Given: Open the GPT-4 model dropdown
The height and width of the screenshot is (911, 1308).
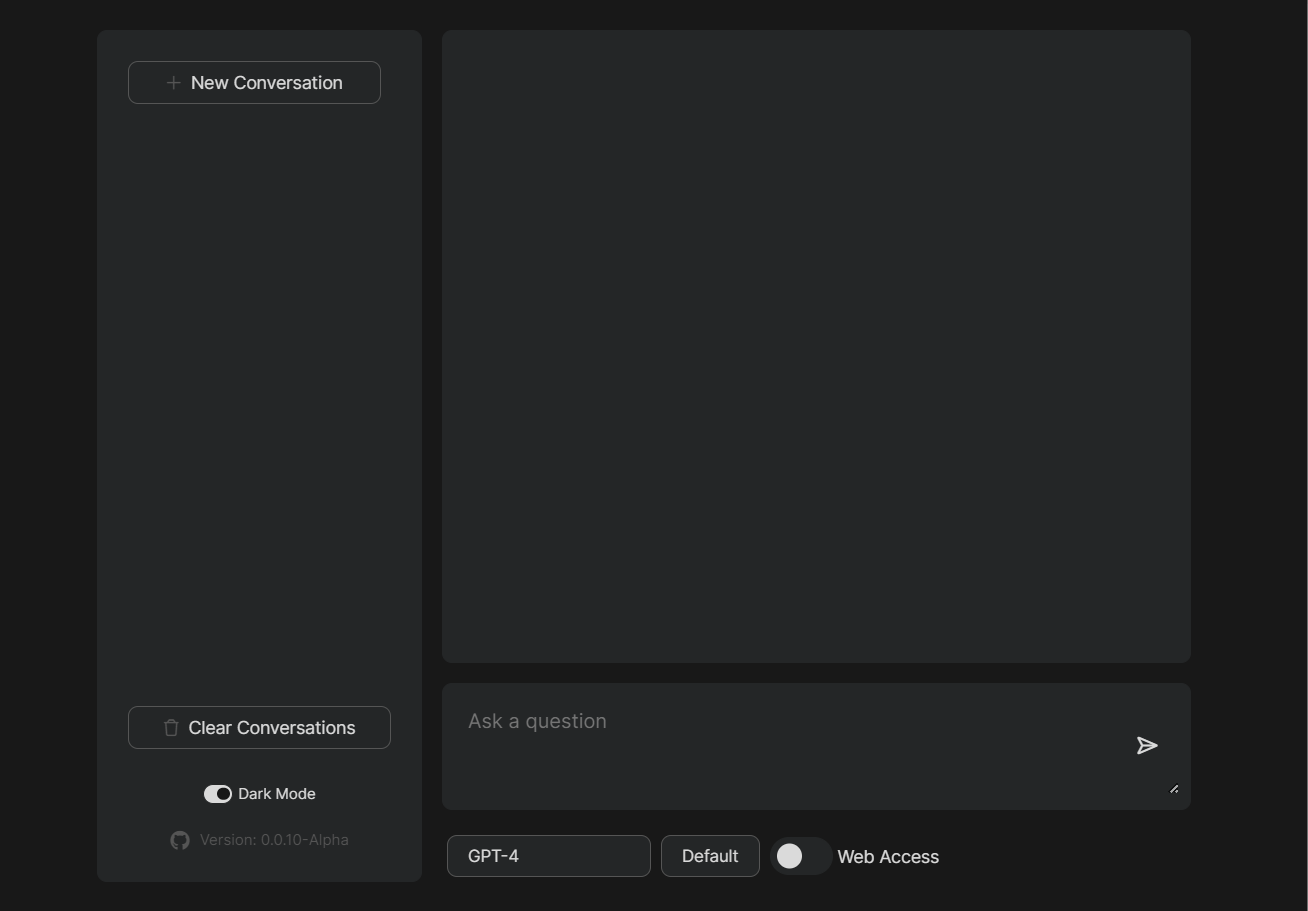Looking at the screenshot, I should tap(549, 856).
